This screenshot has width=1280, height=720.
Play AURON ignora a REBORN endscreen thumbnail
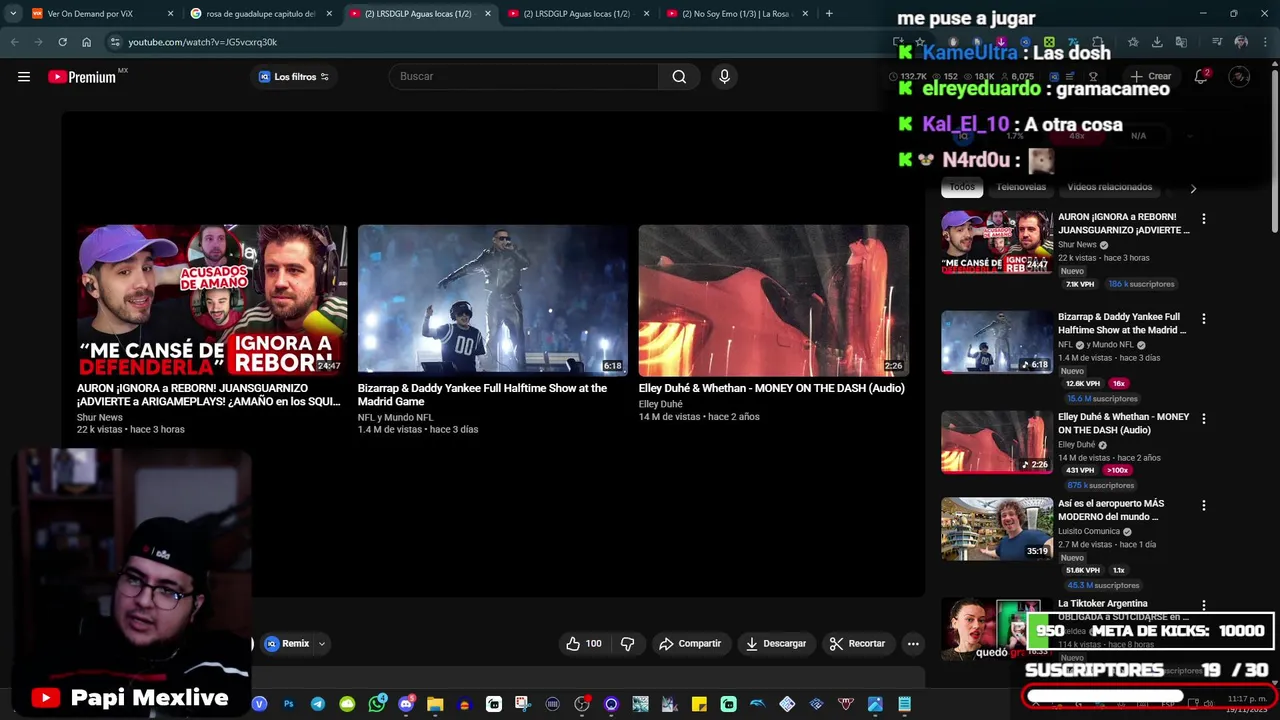point(212,300)
